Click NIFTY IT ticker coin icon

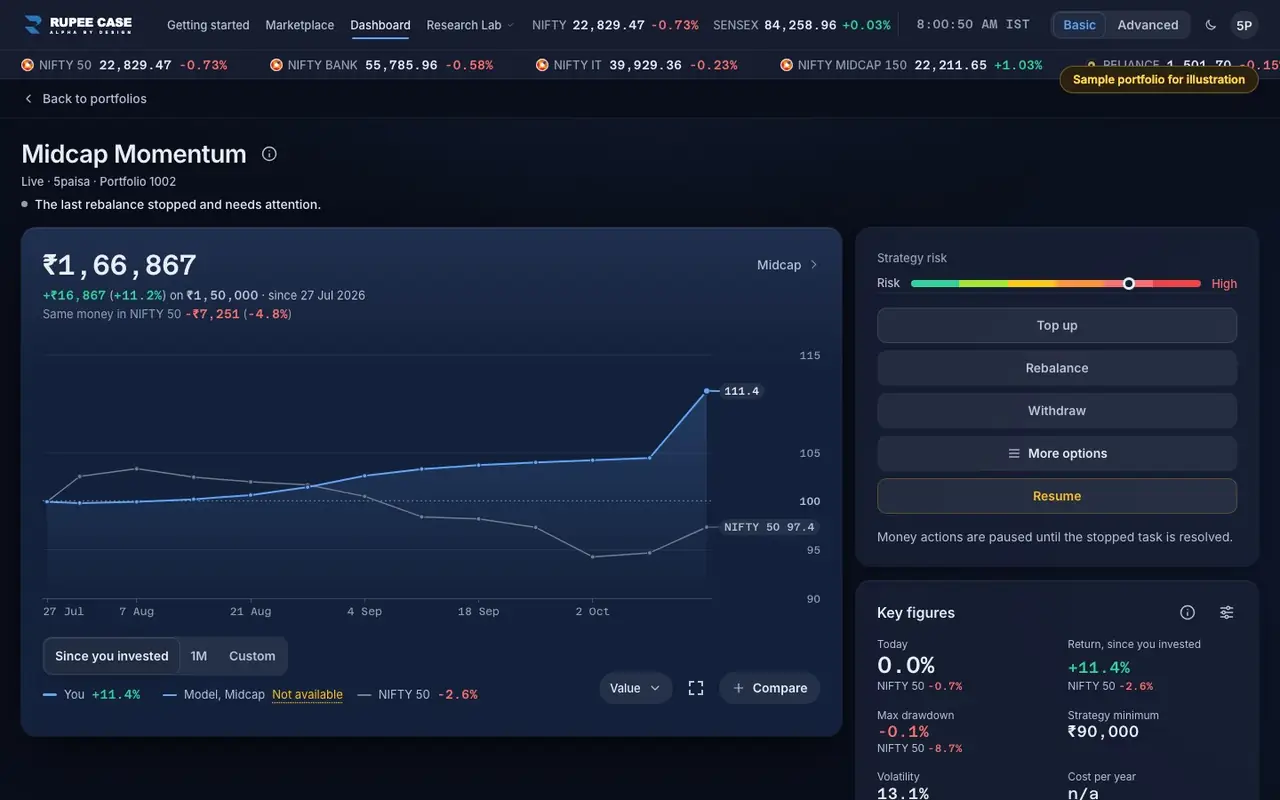(x=542, y=65)
